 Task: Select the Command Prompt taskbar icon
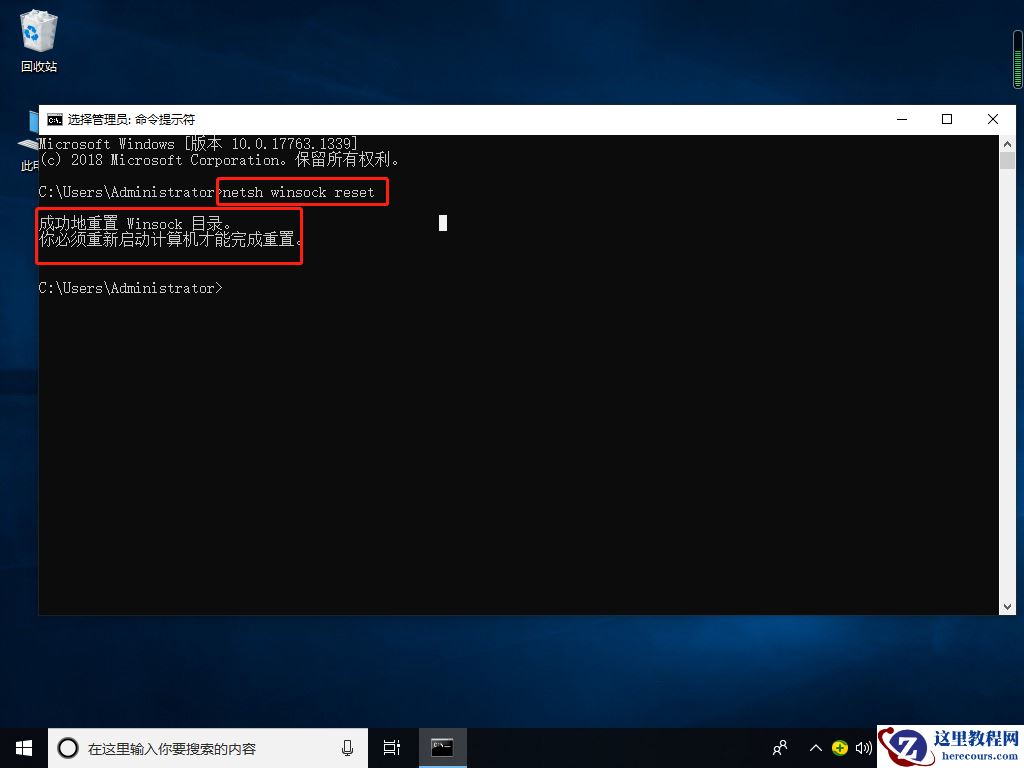[x=442, y=747]
